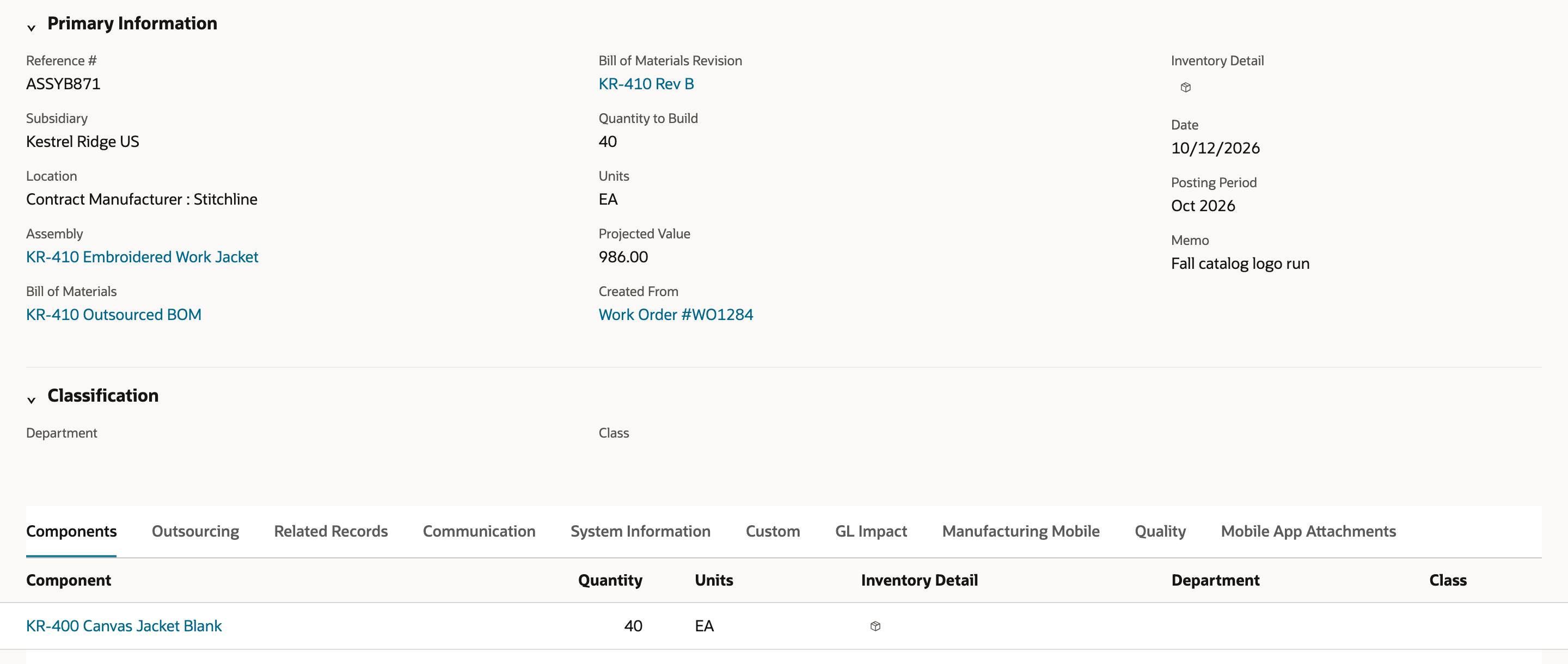Viewport: 1568px width, 664px height.
Task: Open the Custom tab
Action: [773, 531]
